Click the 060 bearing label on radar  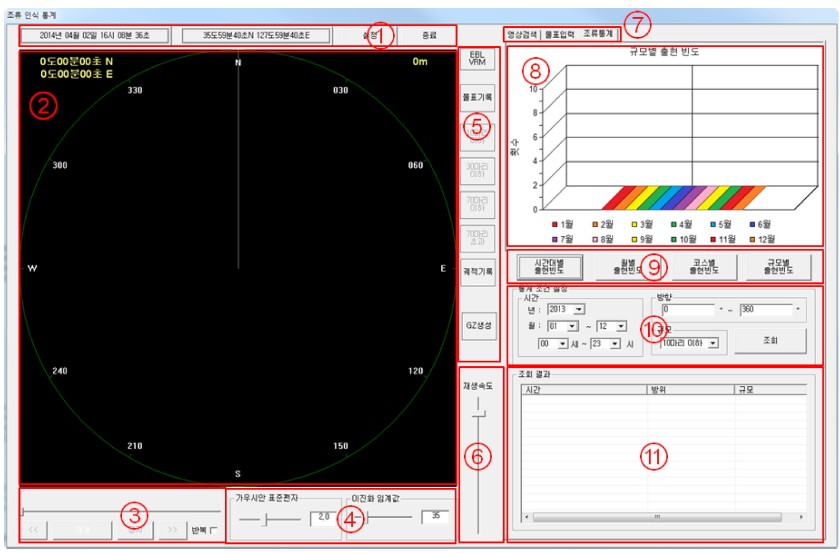click(x=416, y=165)
